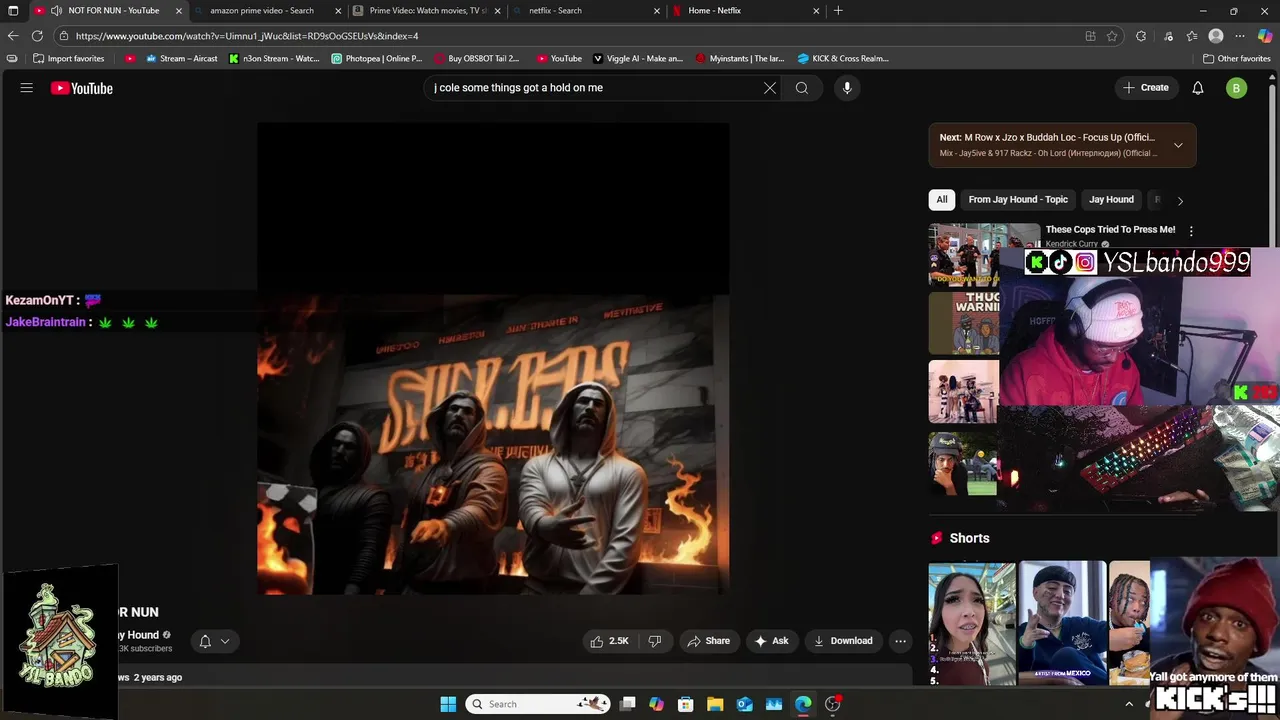Open the green B account avatar

(1237, 88)
